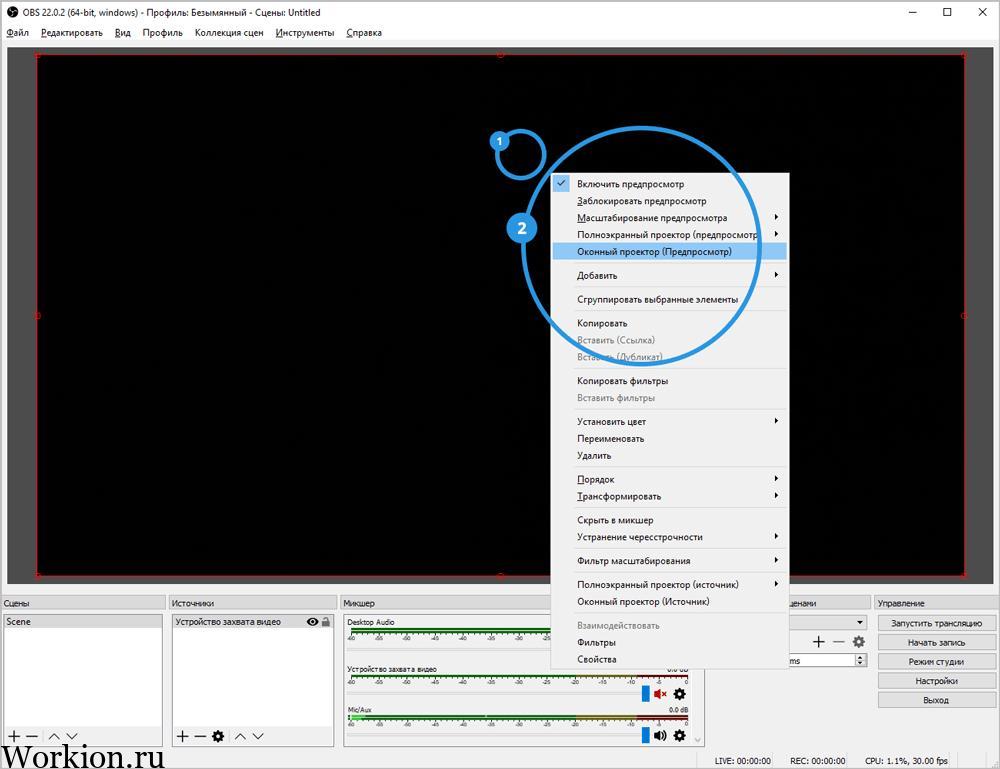Expand Полноэкранный проектор (источник) submenu
This screenshot has width=1000, height=769.
pos(670,584)
